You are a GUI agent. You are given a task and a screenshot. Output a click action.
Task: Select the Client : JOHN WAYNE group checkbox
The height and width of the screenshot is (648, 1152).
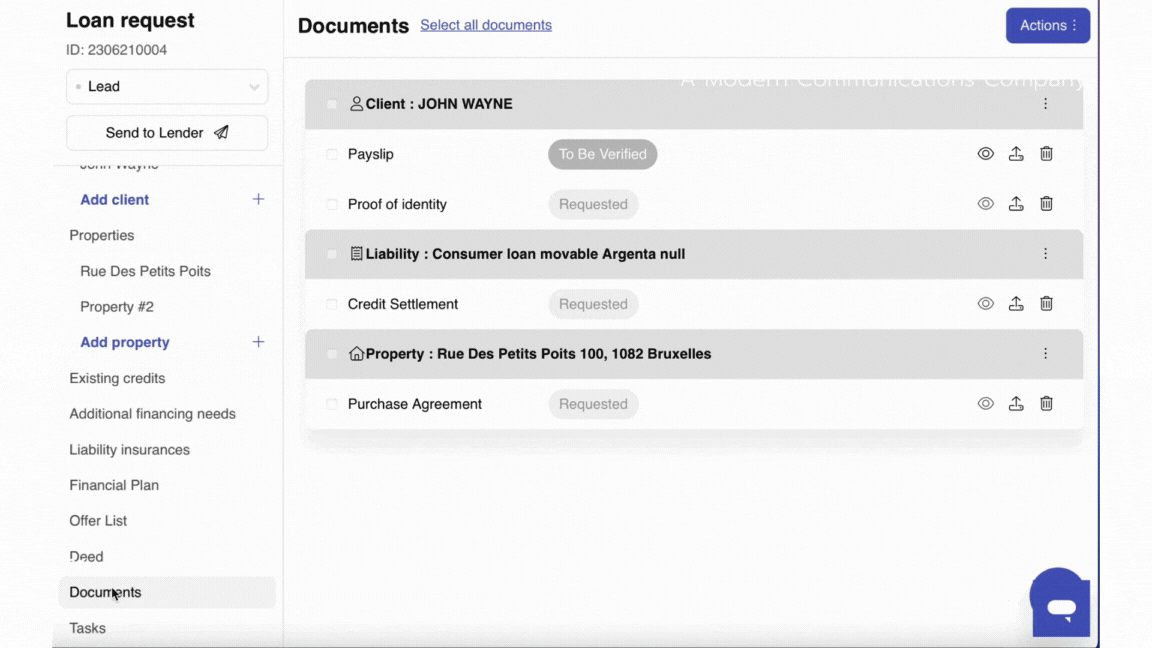(332, 104)
